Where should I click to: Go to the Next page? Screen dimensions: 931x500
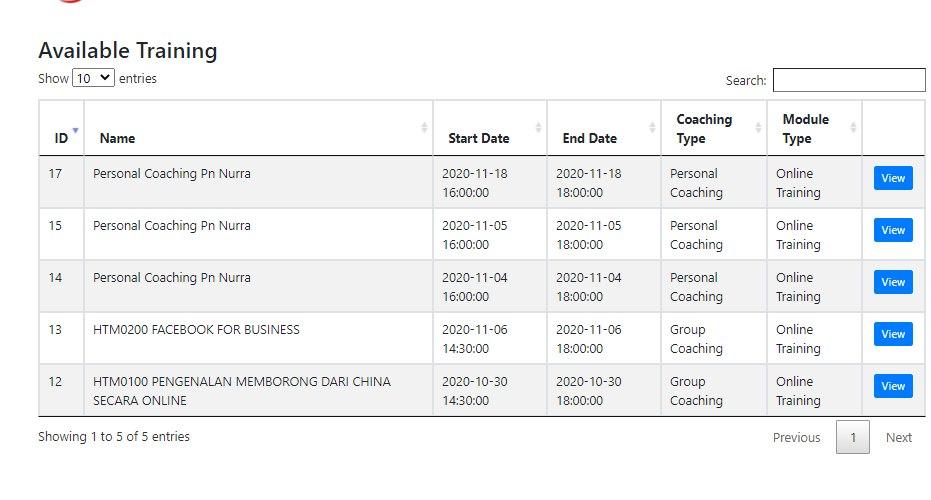point(898,437)
